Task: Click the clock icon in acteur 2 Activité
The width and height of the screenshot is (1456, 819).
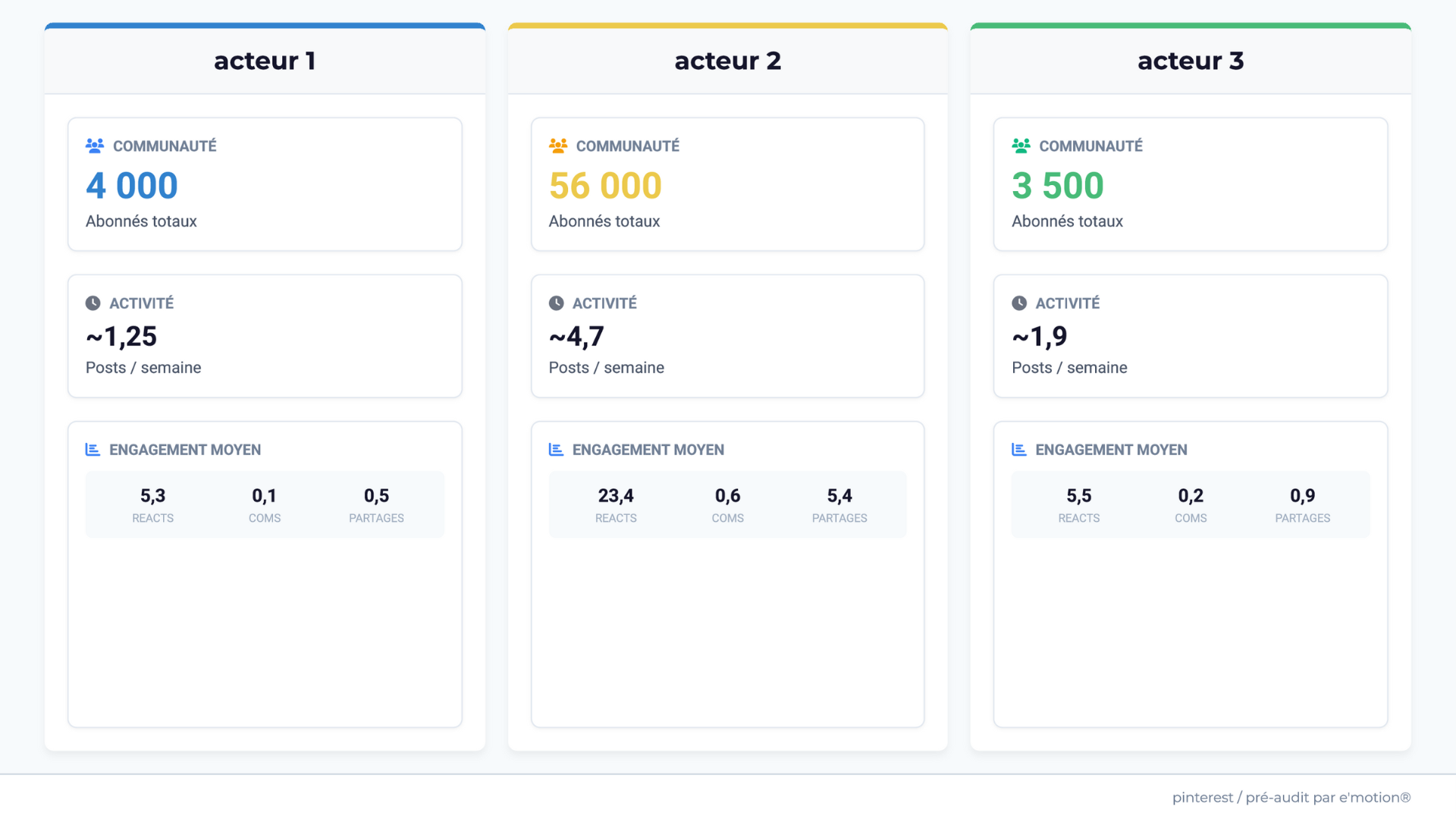Action: point(556,303)
